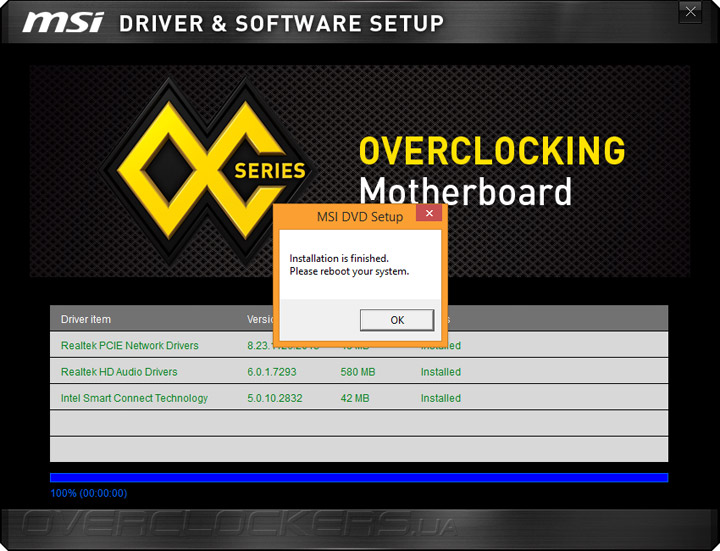Close the MSI DVD Setup dialog
720x551 pixels.
(429, 213)
